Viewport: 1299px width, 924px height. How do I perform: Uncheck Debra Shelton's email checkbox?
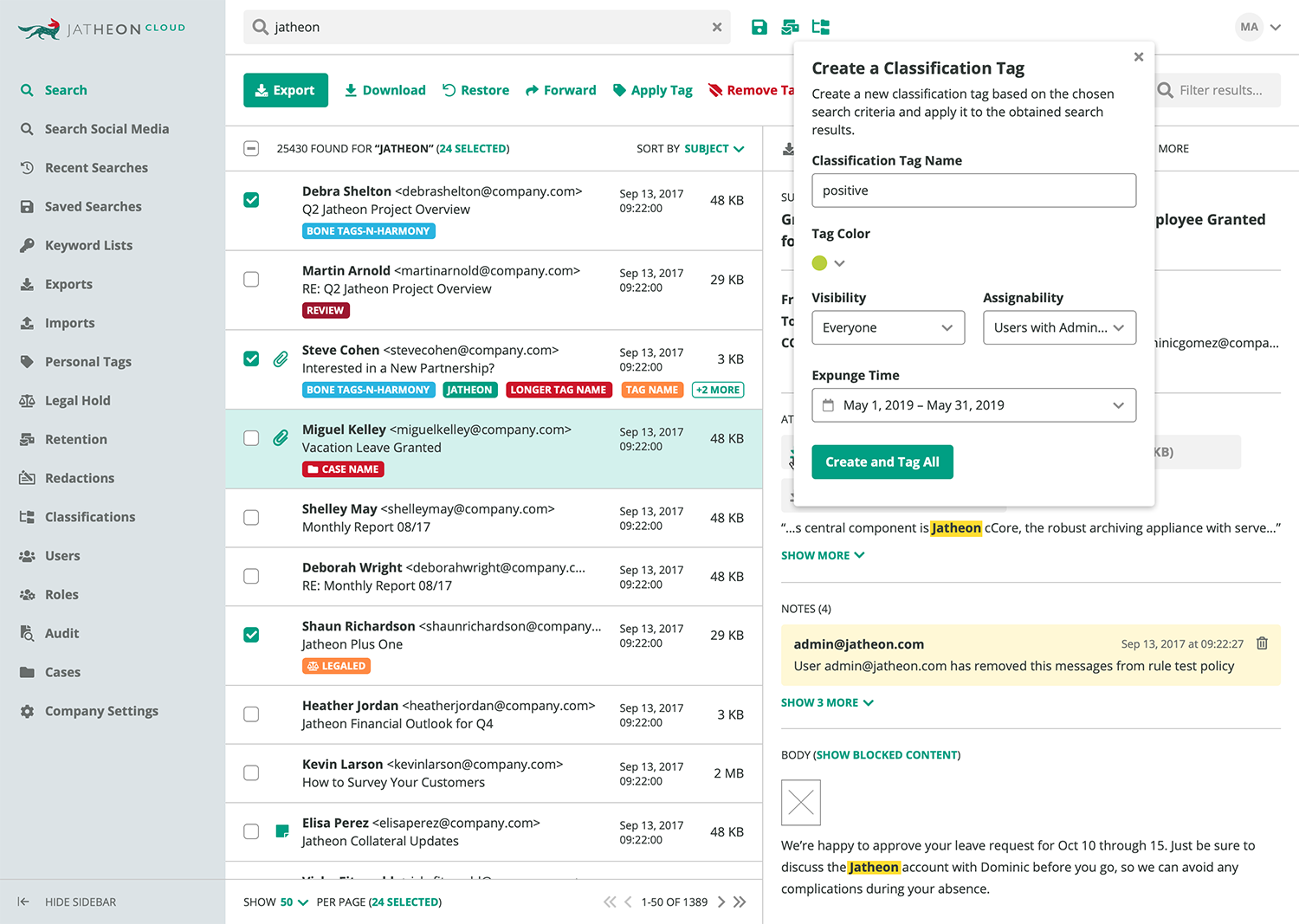coord(251,200)
